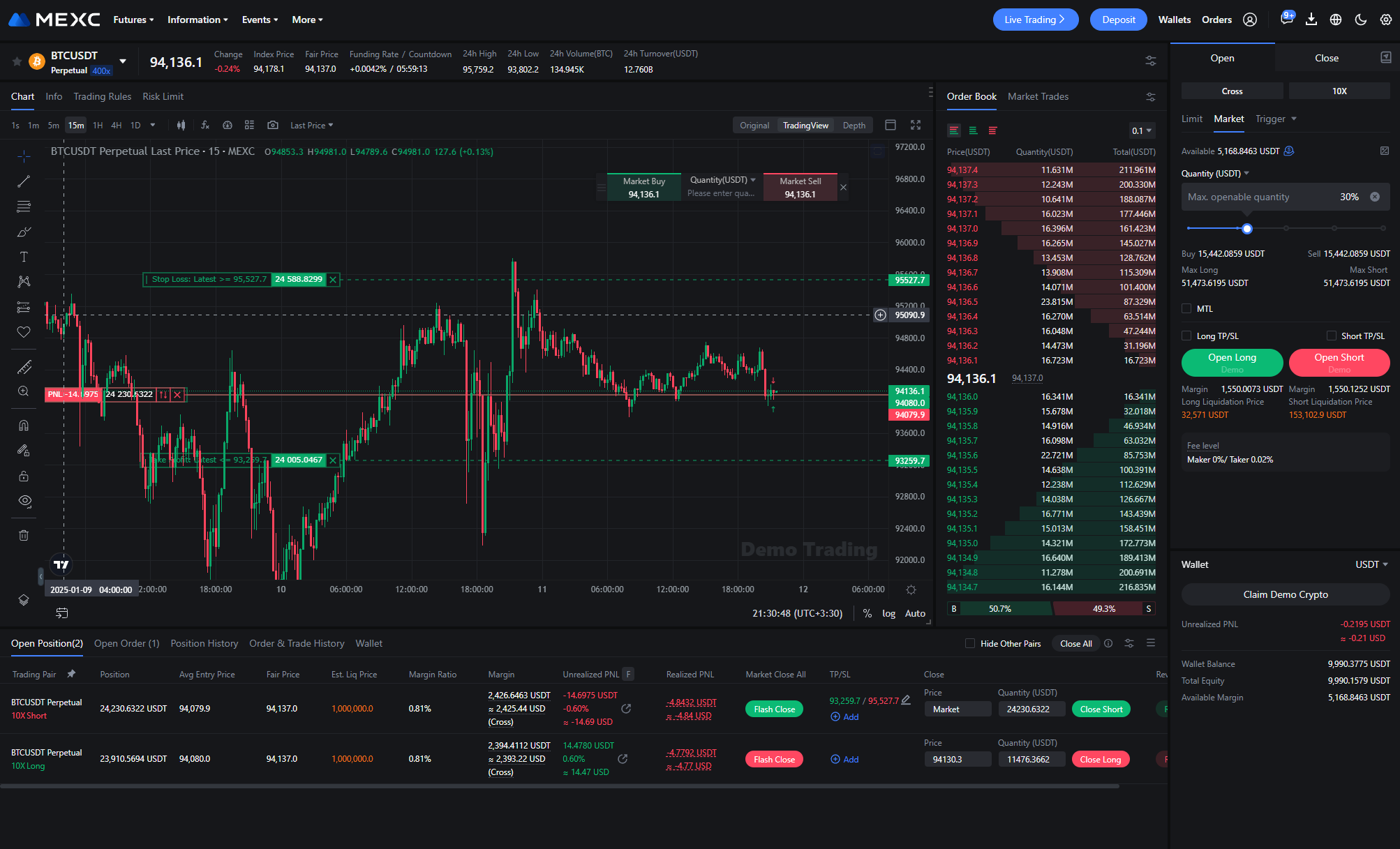Expand the Futures menu dropdown
The image size is (1400, 849).
point(133,20)
